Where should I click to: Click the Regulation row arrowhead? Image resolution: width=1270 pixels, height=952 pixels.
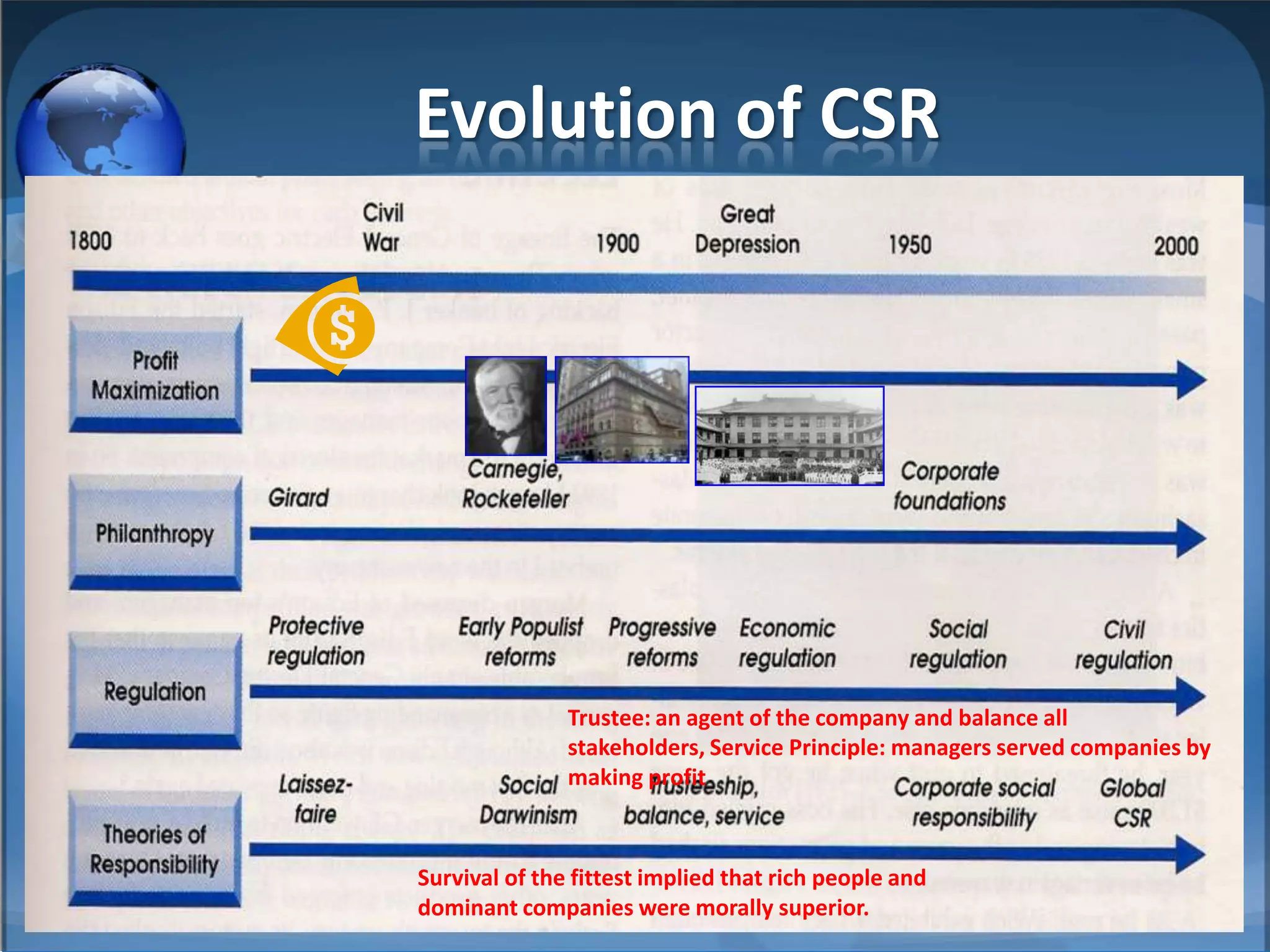coord(1191,696)
